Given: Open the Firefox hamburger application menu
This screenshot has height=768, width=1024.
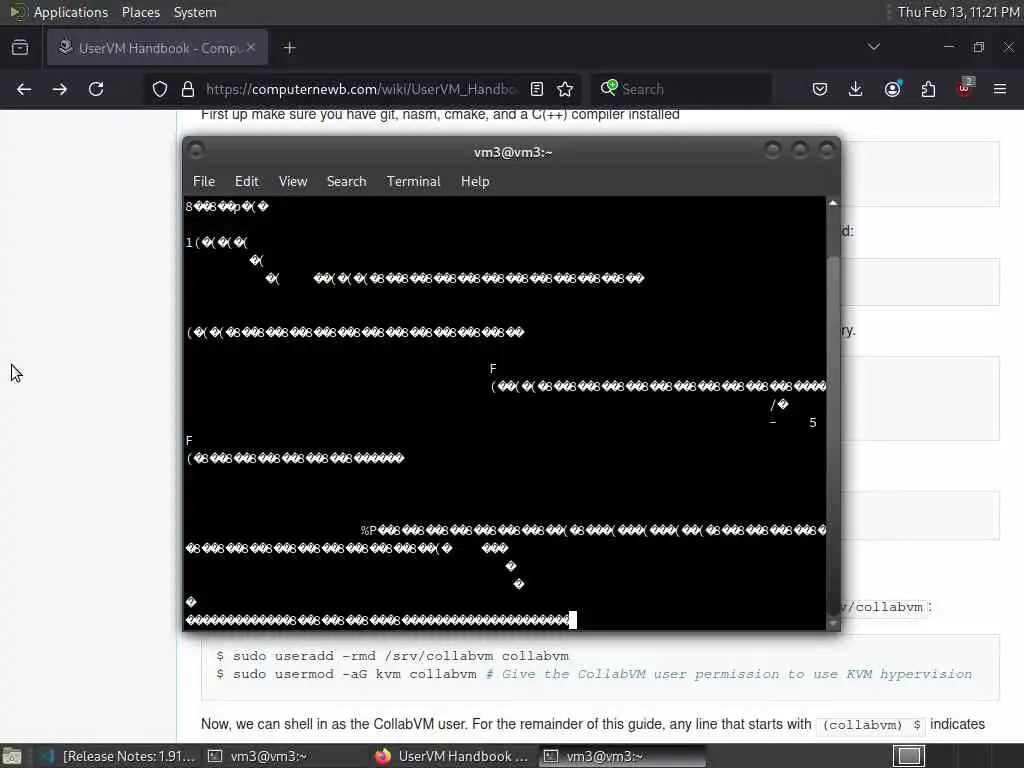Looking at the screenshot, I should 1000,89.
